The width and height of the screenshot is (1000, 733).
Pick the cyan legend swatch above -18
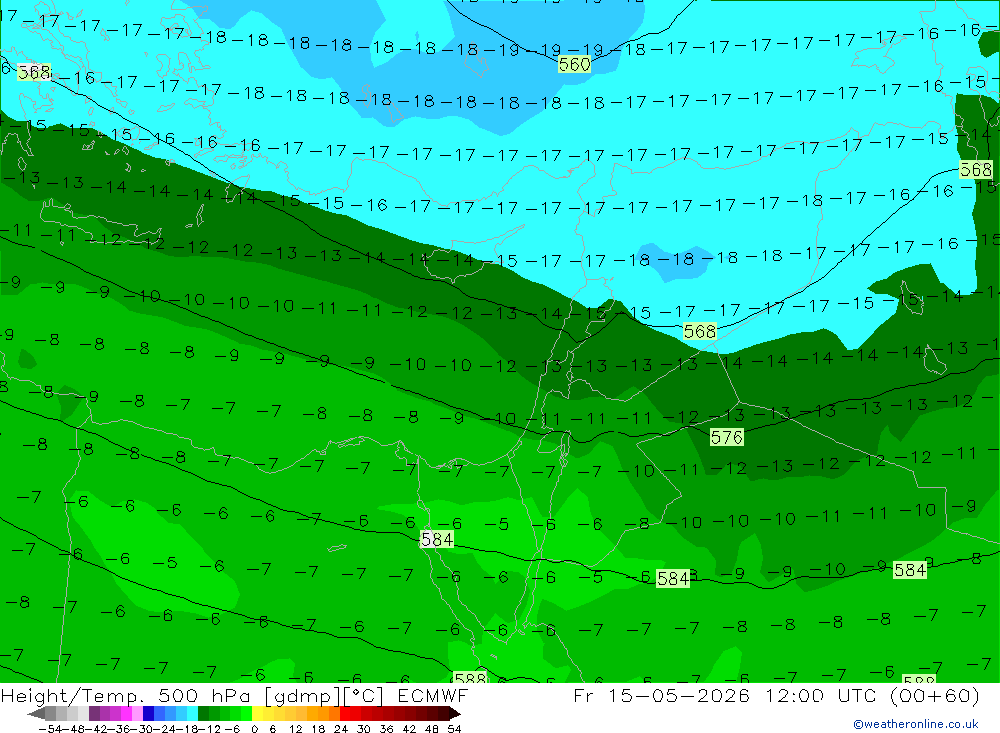[192, 714]
